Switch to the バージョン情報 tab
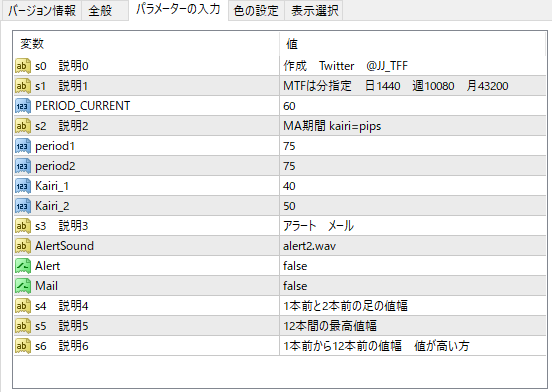The width and height of the screenshot is (552, 392). click(x=42, y=10)
